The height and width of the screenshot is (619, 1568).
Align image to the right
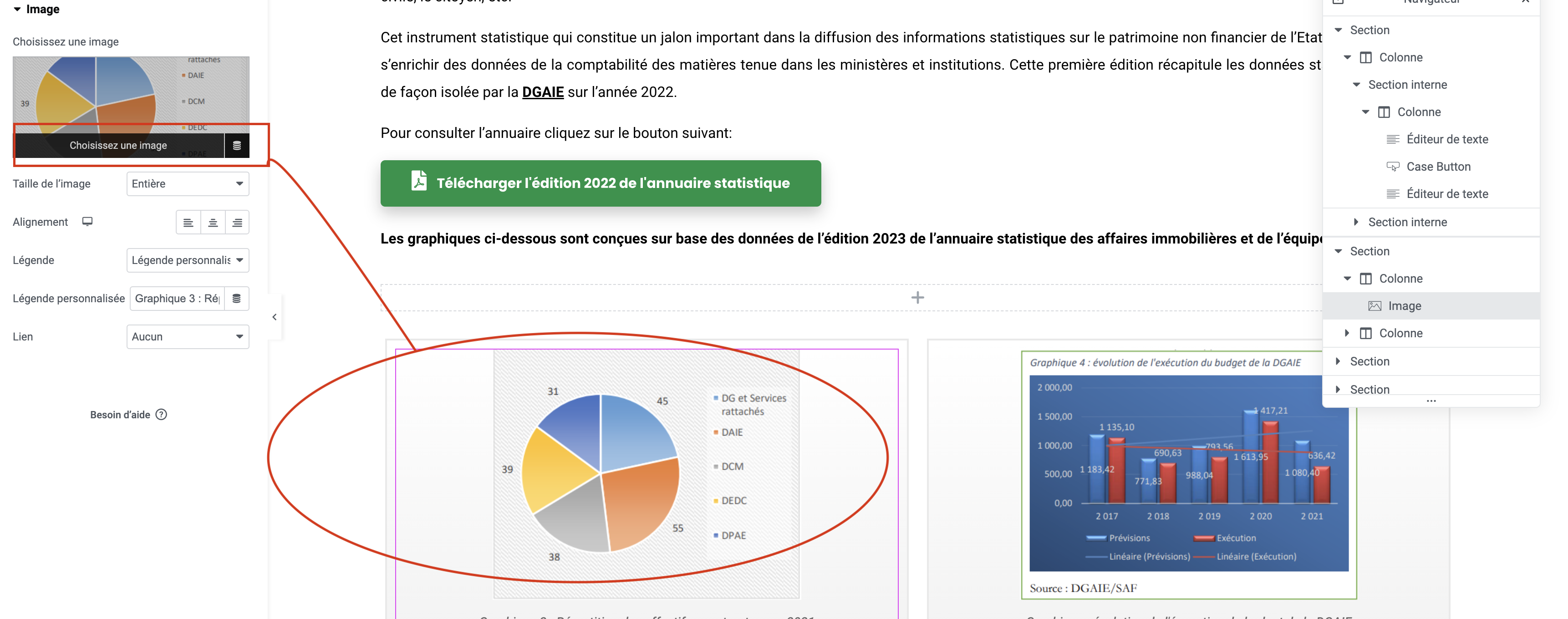237,223
